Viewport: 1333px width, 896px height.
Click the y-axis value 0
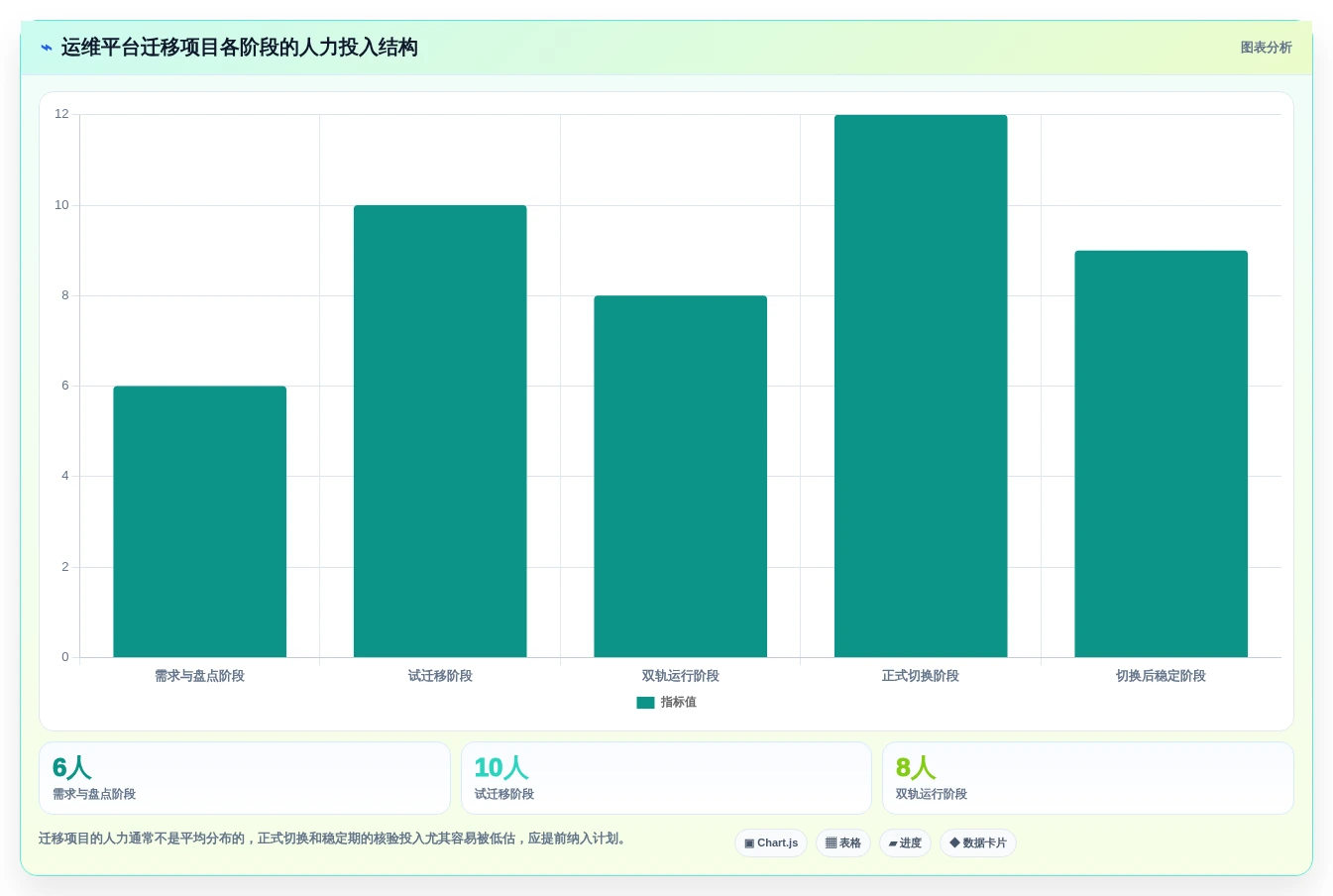coord(65,657)
